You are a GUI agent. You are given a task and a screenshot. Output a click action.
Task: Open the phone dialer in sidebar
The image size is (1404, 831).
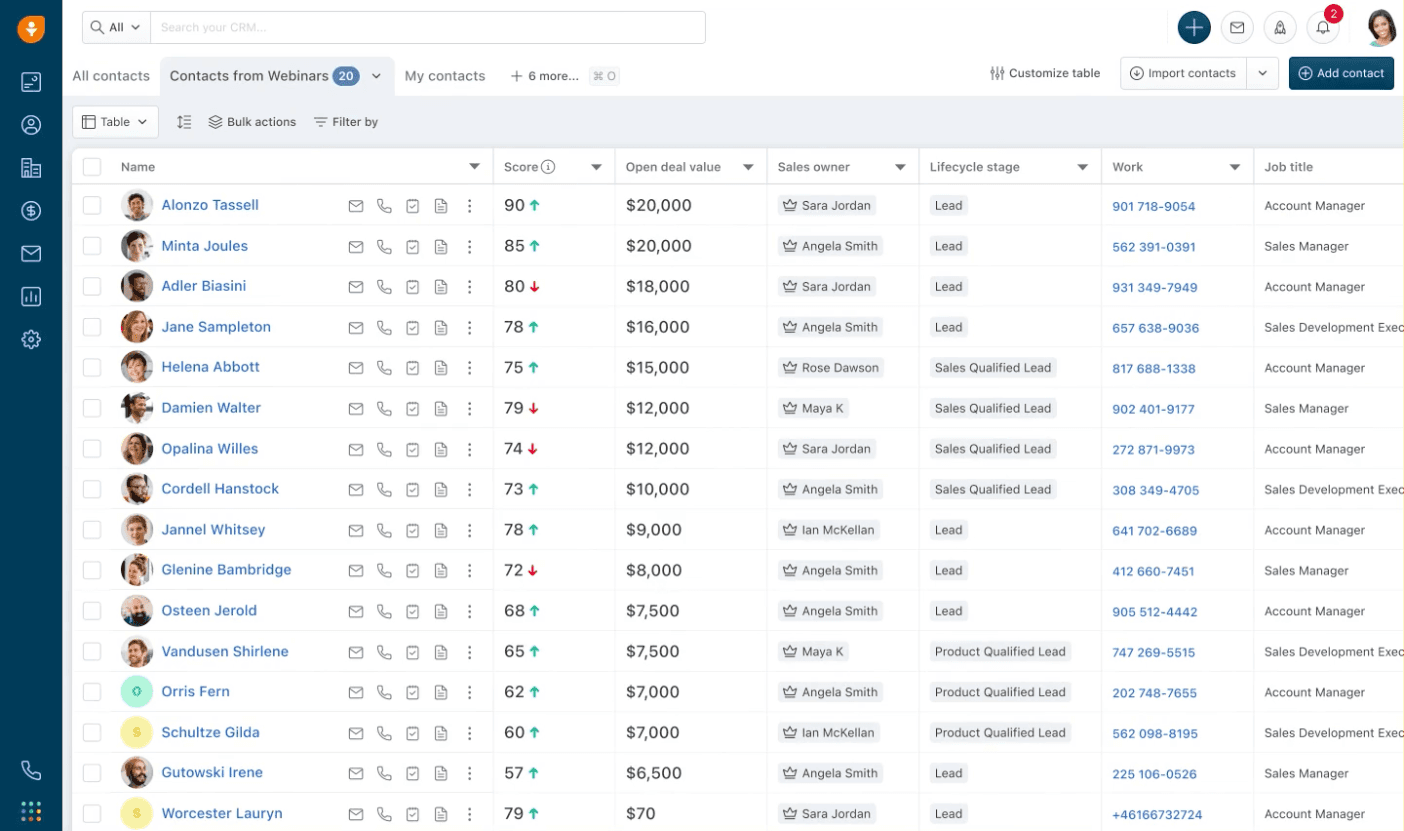tap(31, 770)
